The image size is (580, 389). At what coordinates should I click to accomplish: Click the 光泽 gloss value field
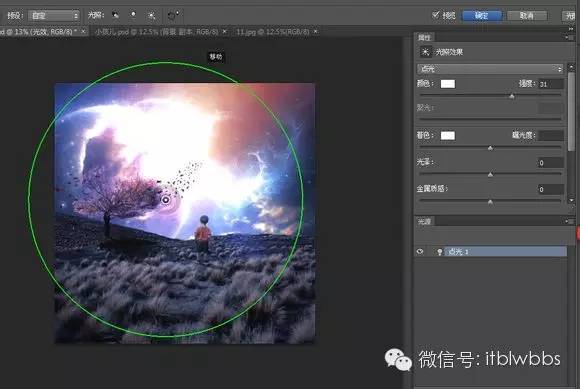[550, 162]
